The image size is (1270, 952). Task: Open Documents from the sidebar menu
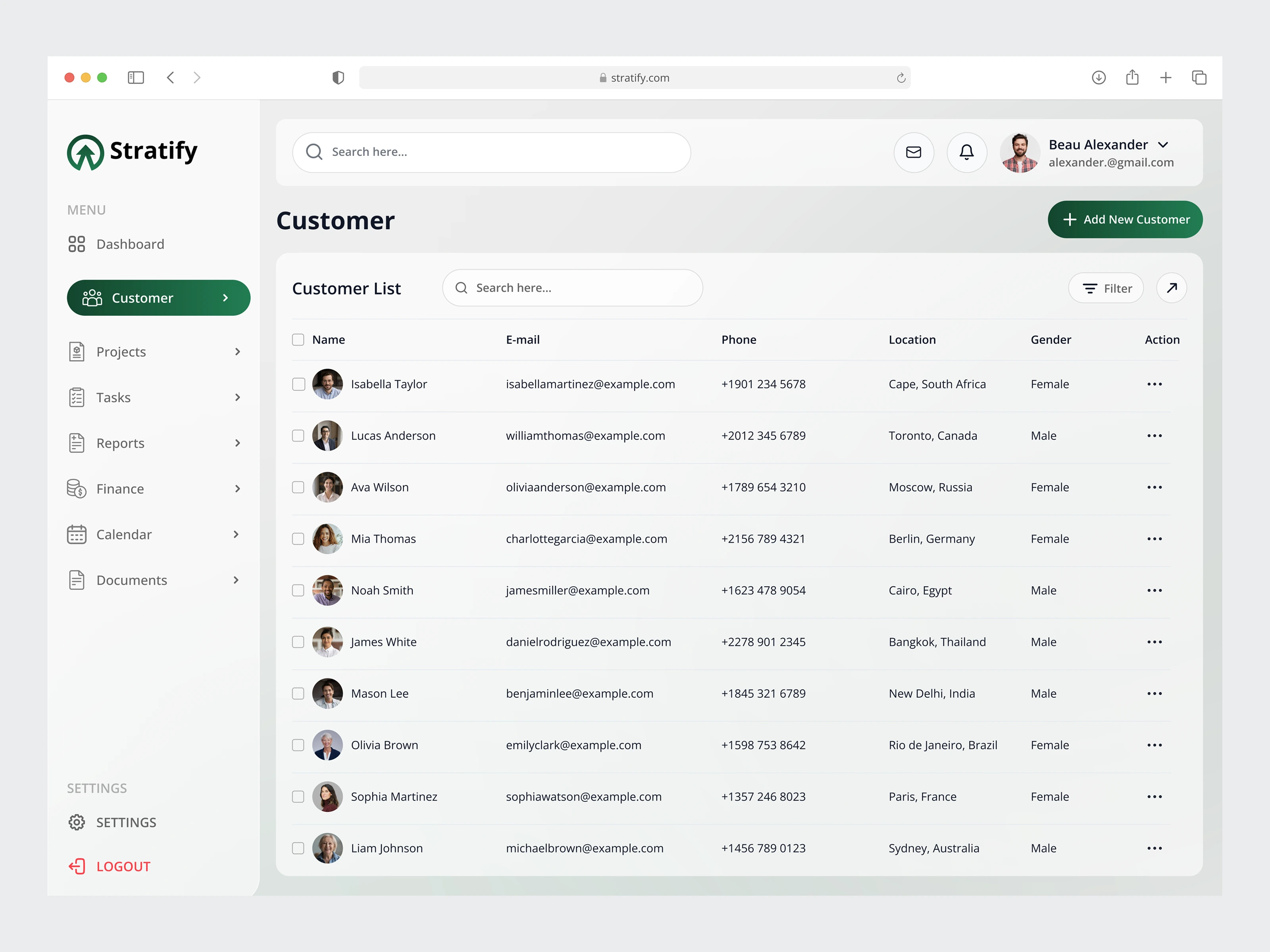click(131, 580)
